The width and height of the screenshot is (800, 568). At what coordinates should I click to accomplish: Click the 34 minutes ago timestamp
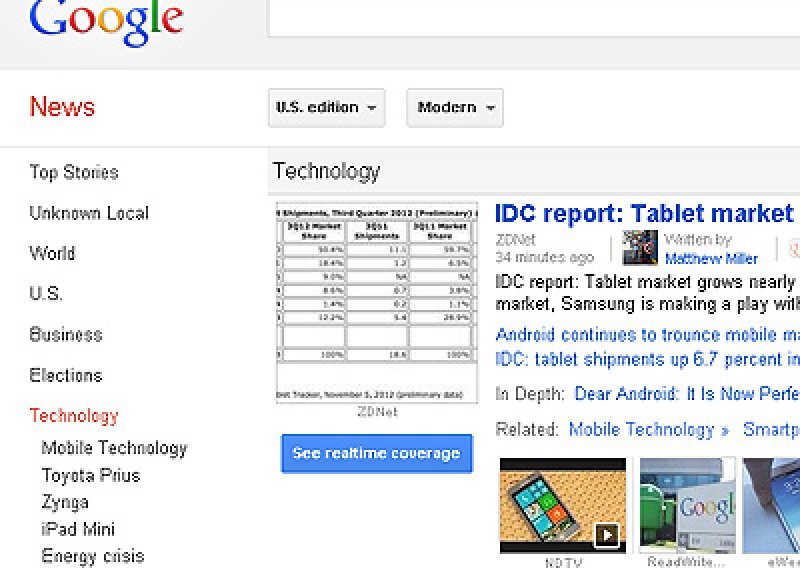(544, 257)
